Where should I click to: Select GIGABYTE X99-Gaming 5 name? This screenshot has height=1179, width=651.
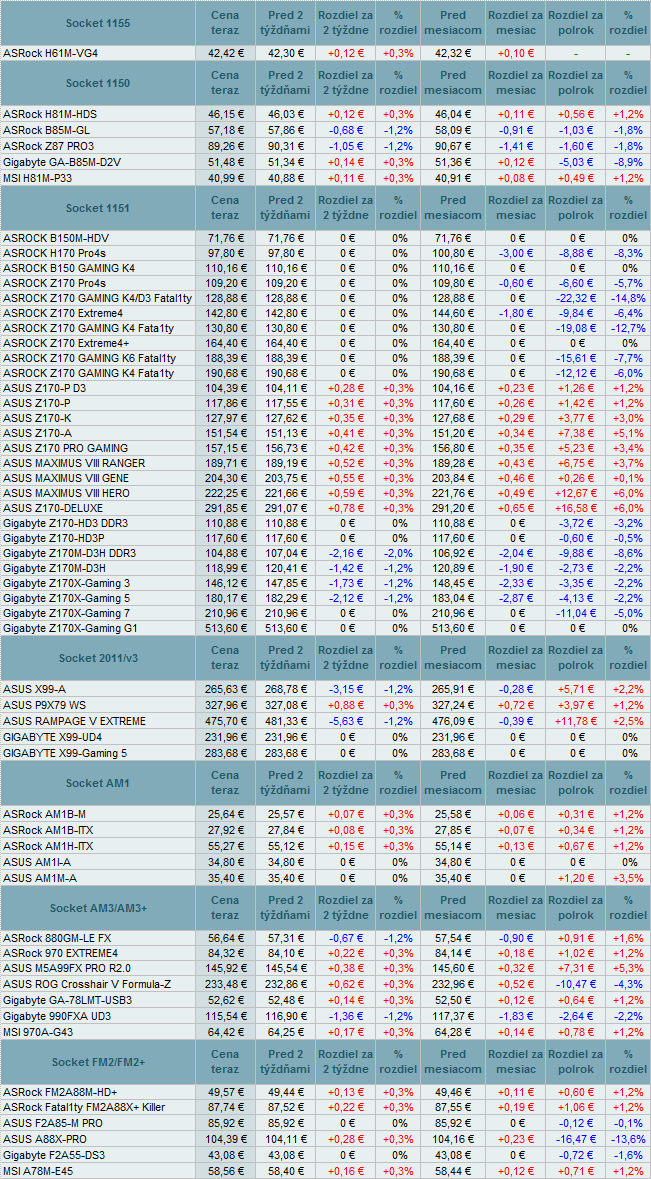tap(65, 753)
